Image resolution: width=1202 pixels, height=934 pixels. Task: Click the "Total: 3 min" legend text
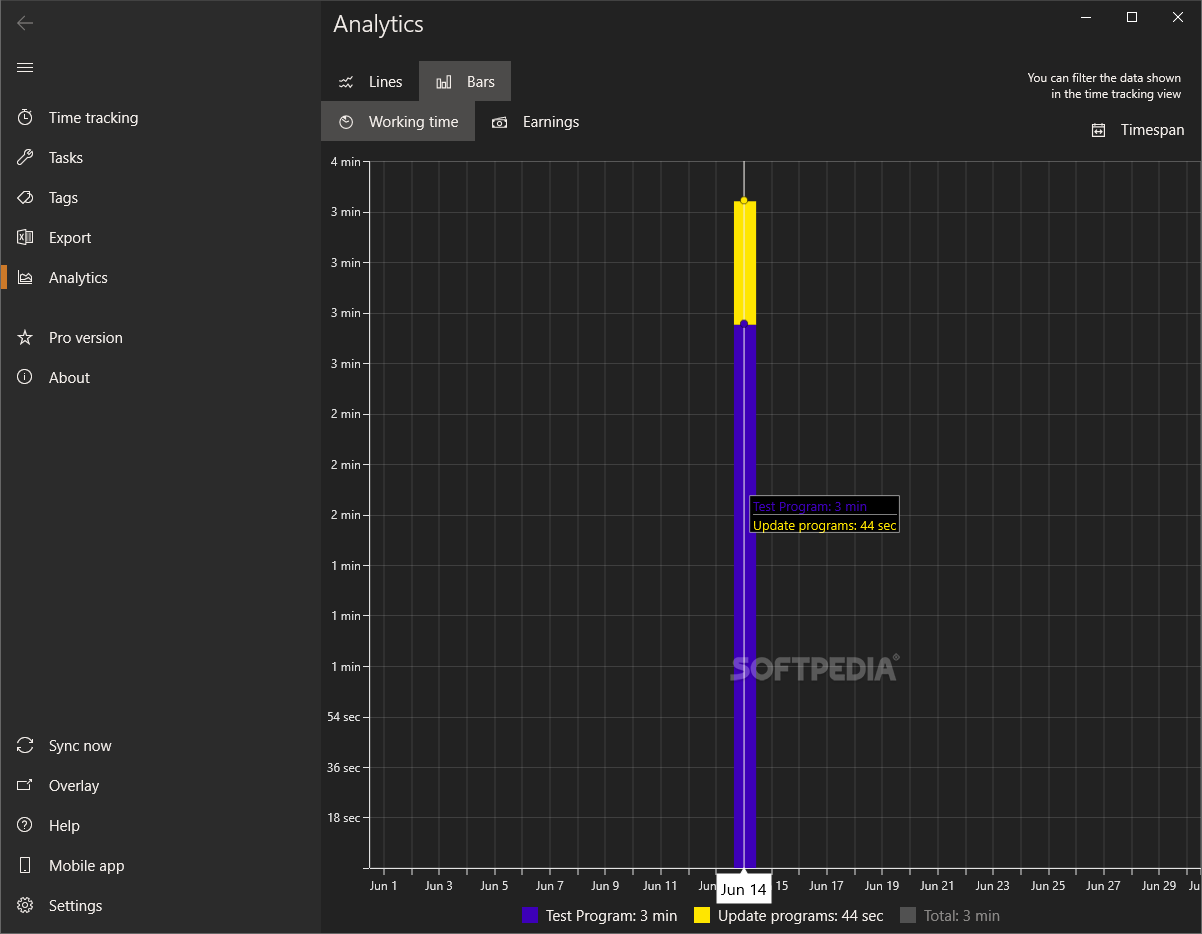click(x=962, y=916)
